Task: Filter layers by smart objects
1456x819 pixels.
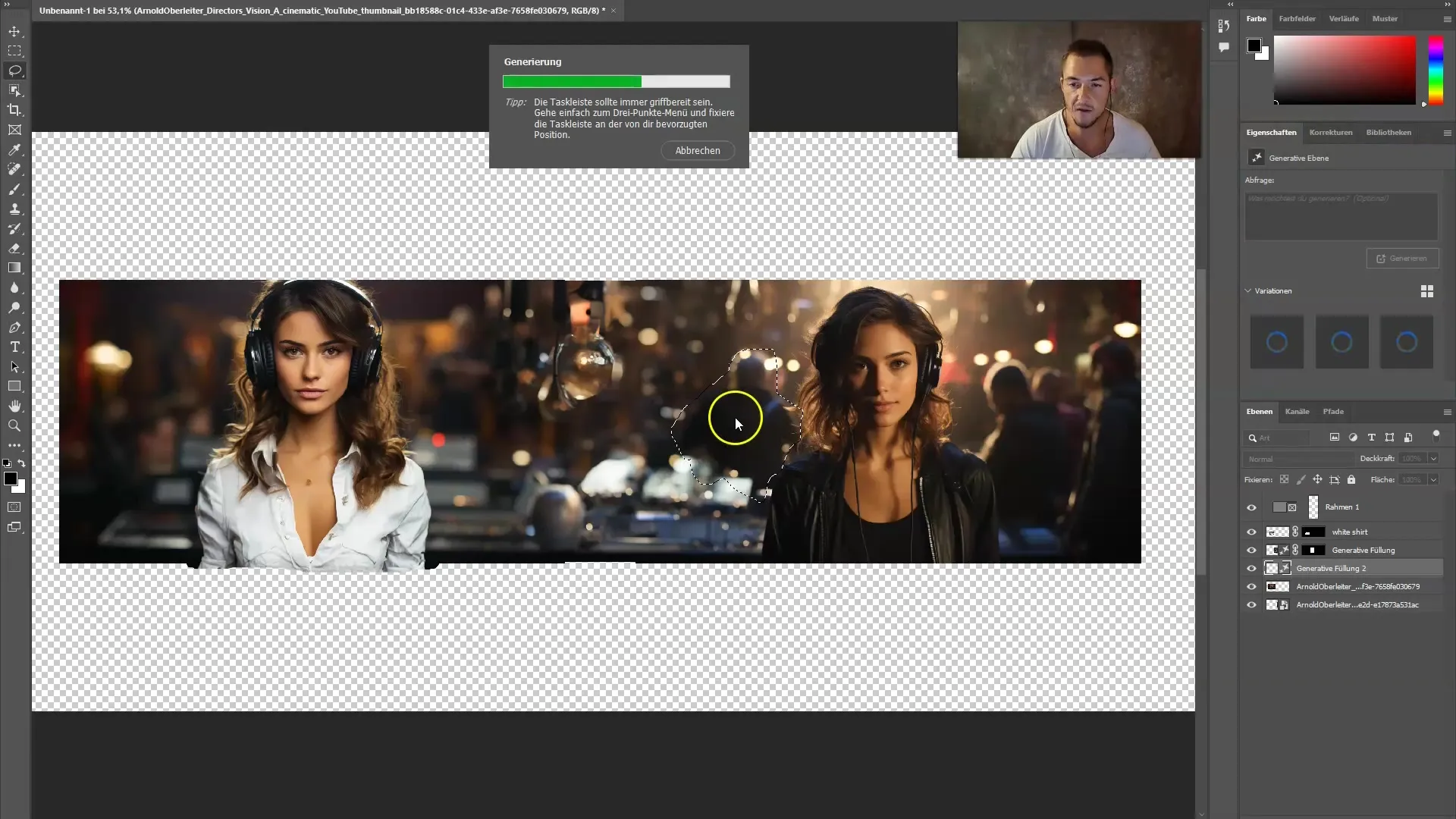Action: point(1408,438)
